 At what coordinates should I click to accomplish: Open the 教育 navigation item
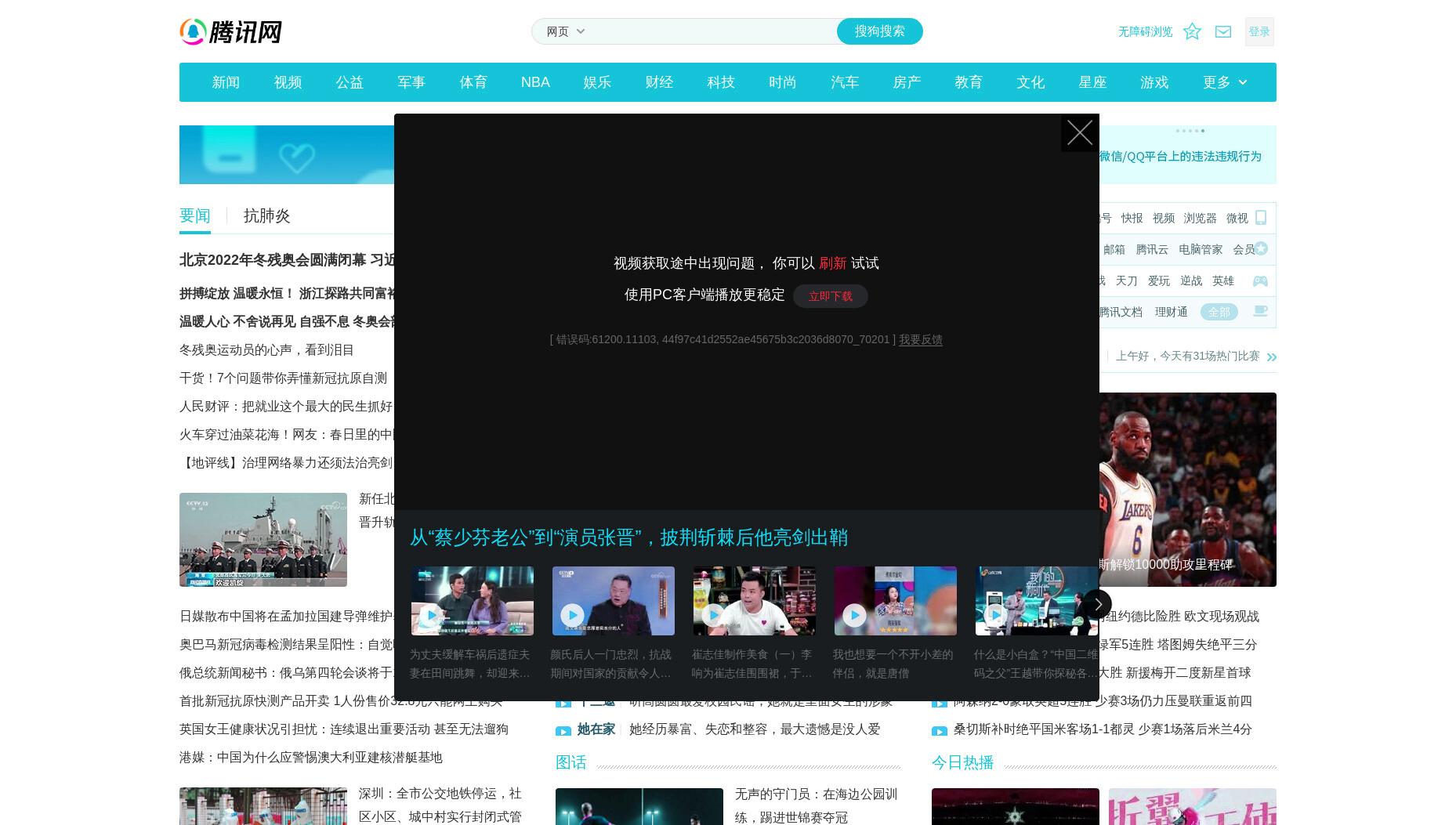coord(969,82)
